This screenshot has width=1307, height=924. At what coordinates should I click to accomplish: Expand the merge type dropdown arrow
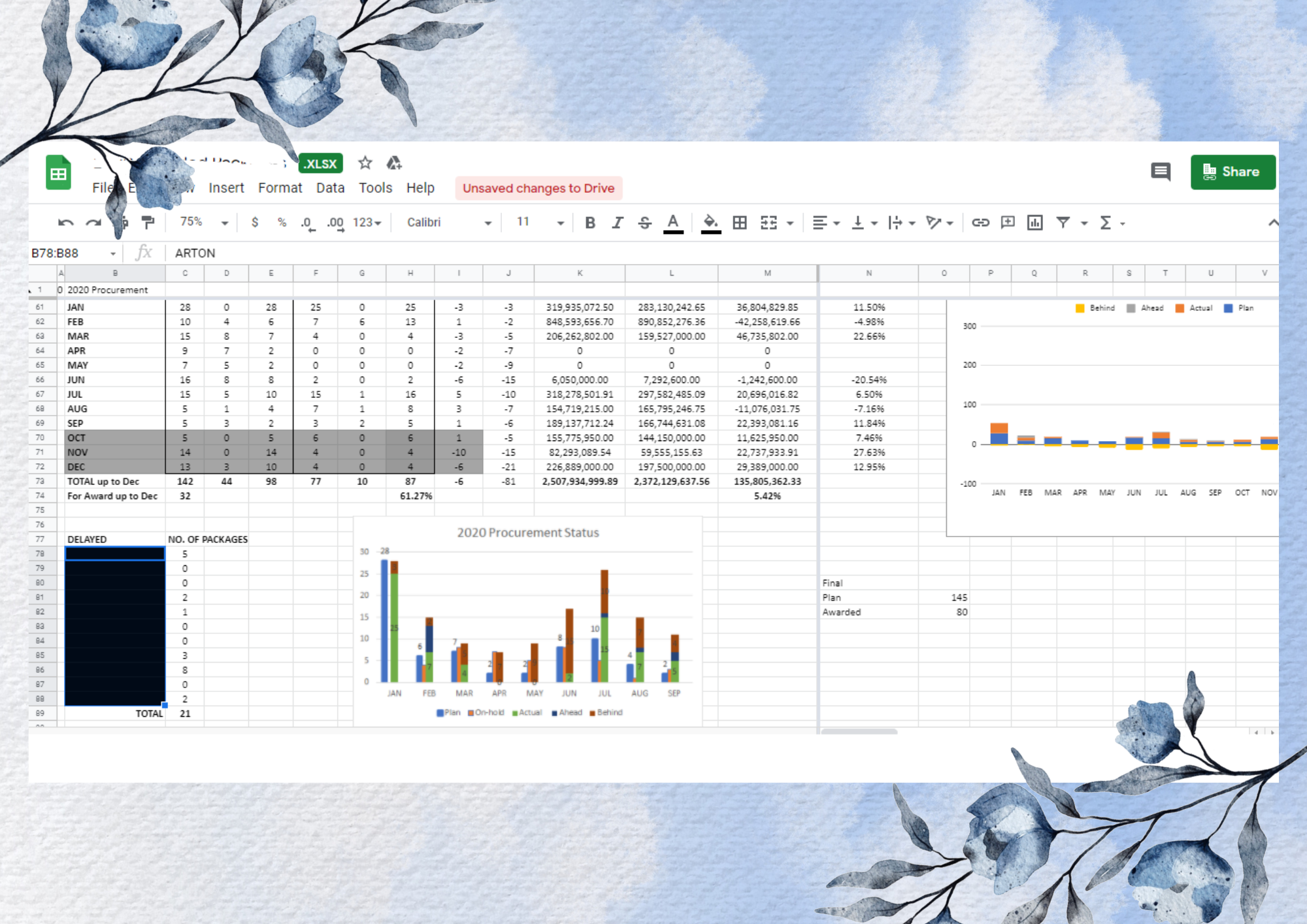(790, 223)
